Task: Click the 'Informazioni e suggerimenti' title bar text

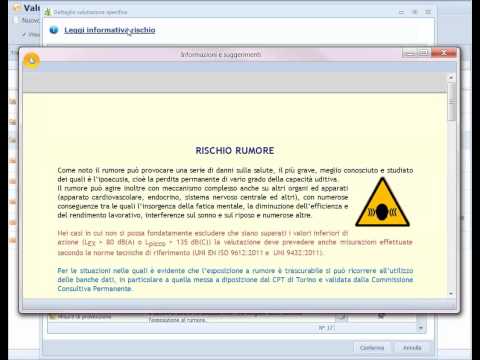Action: pyautogui.click(x=221, y=54)
